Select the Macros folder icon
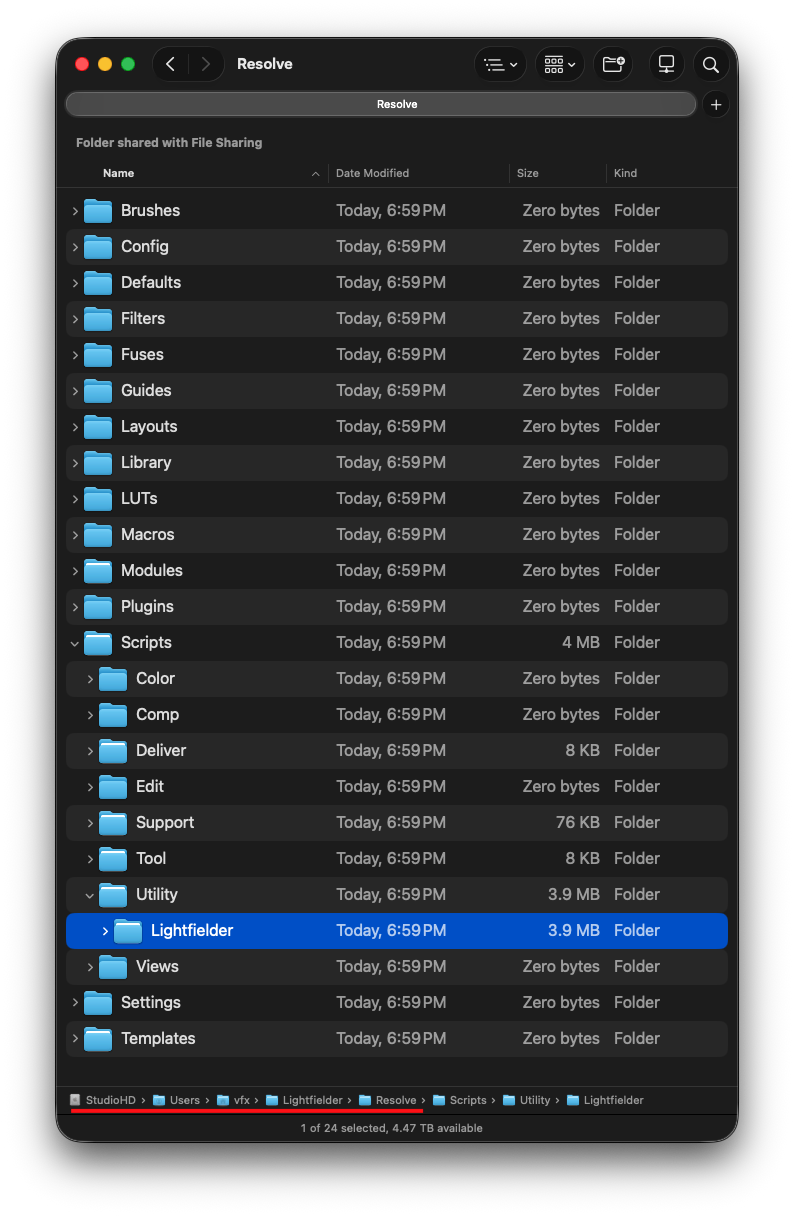 (98, 535)
